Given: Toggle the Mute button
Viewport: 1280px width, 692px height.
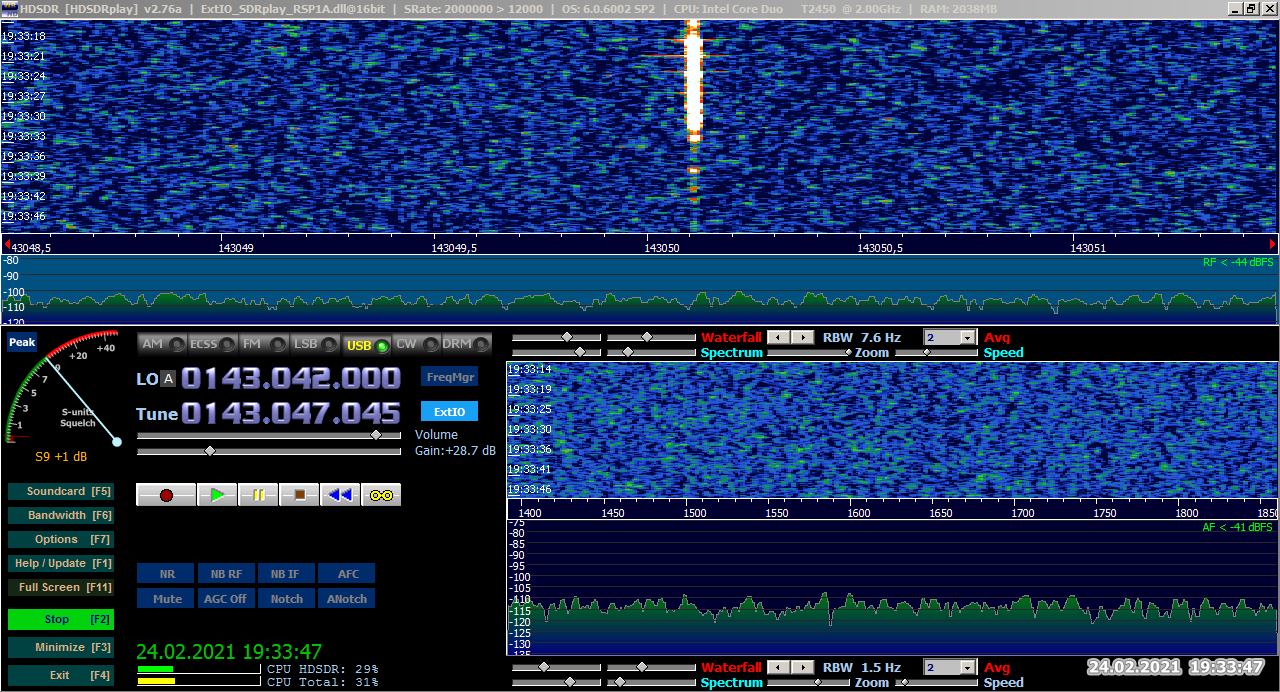Looking at the screenshot, I should (167, 599).
